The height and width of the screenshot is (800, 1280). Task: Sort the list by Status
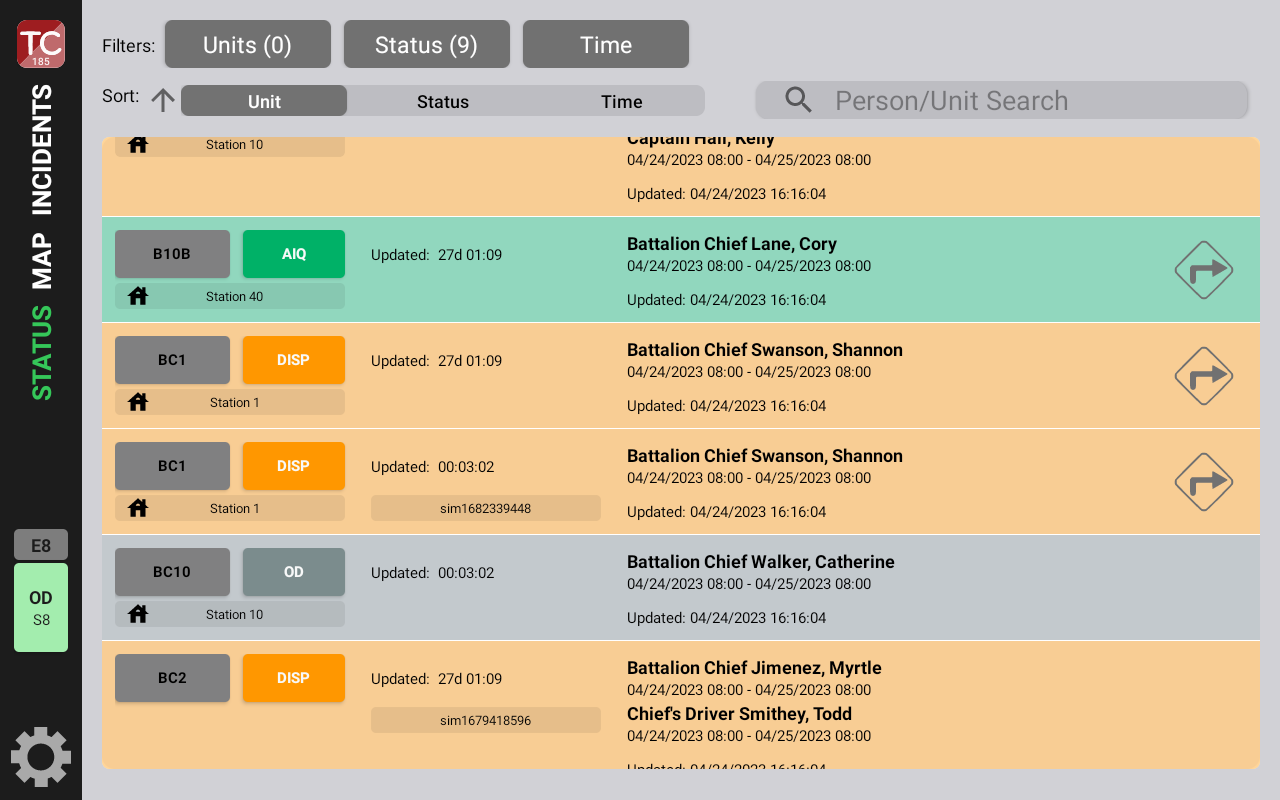coord(443,101)
